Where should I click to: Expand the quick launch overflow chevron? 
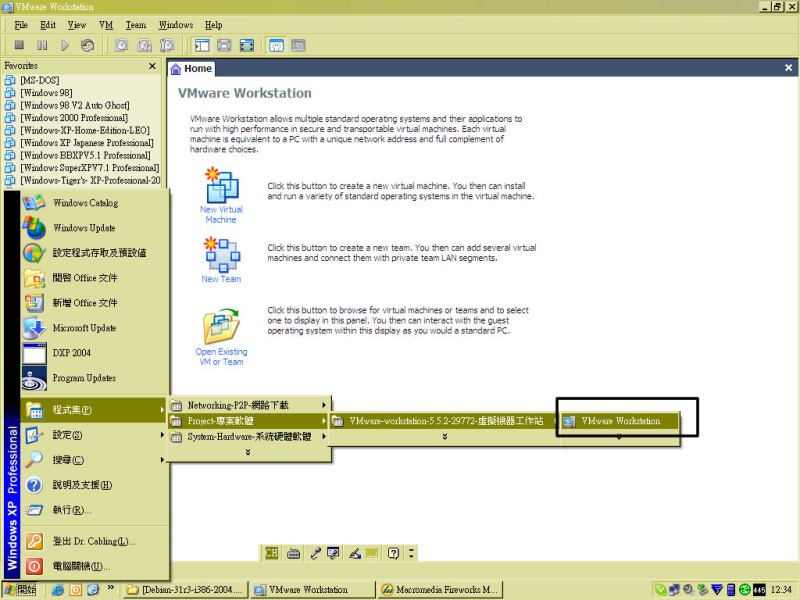tap(111, 588)
